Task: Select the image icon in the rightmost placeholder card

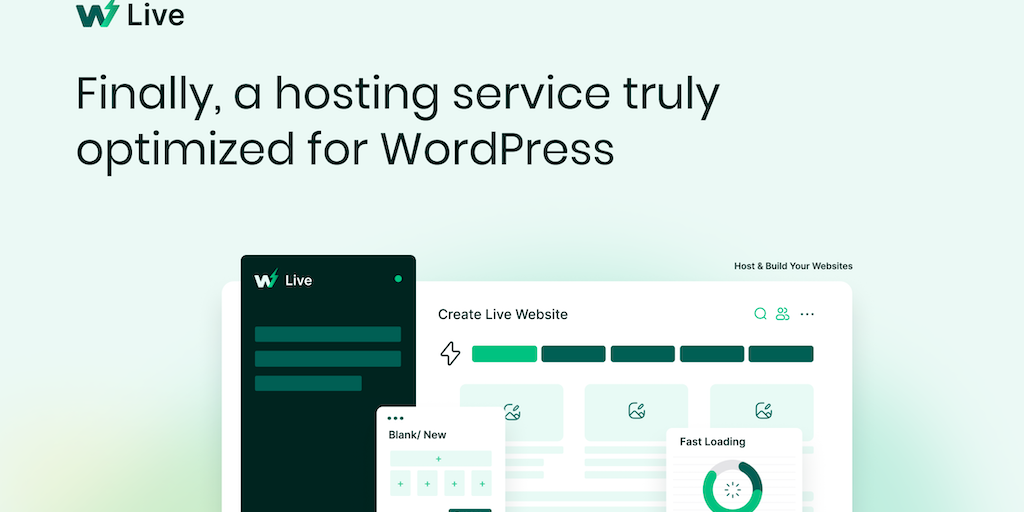Action: [763, 411]
